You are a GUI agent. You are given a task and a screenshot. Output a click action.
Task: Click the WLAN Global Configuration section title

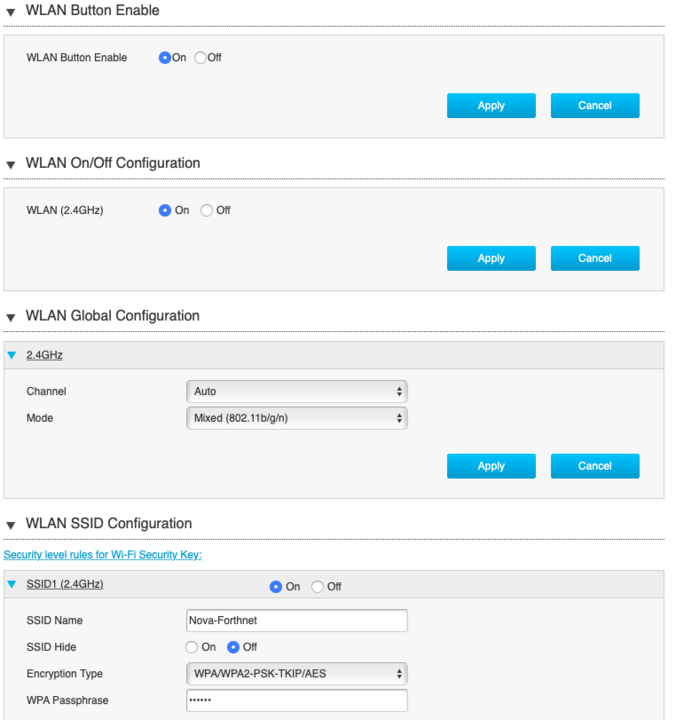pos(113,315)
